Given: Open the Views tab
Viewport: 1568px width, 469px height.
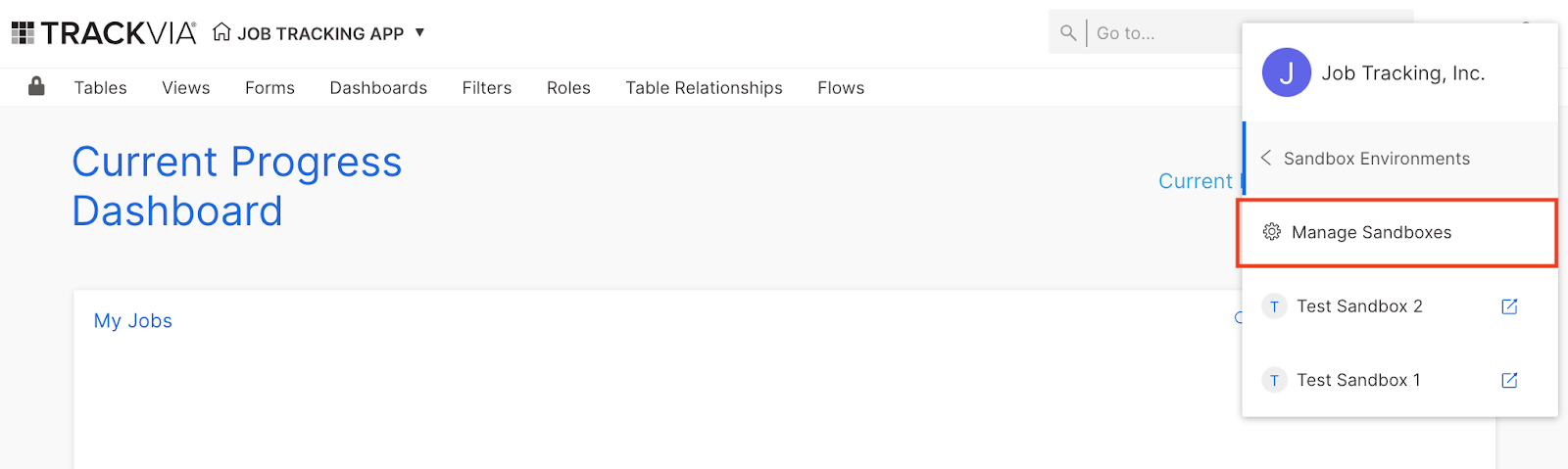Looking at the screenshot, I should [186, 88].
